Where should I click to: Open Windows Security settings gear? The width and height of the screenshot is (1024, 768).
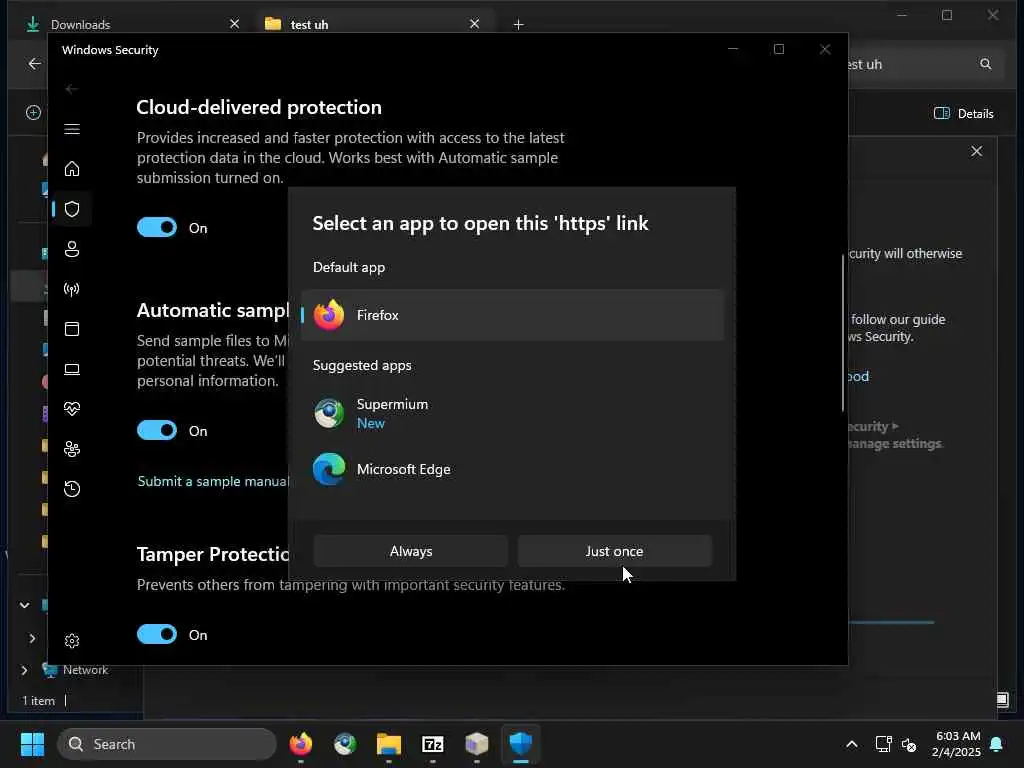tap(72, 641)
